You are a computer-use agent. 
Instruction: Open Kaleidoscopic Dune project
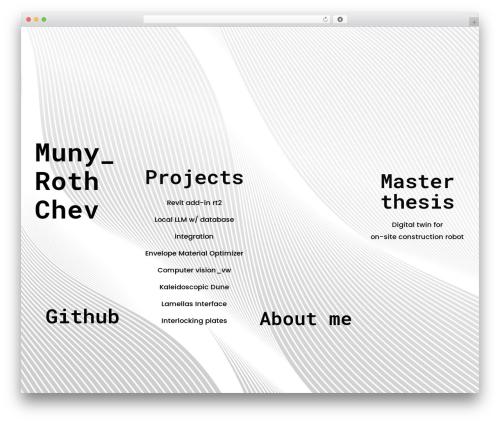click(x=194, y=287)
